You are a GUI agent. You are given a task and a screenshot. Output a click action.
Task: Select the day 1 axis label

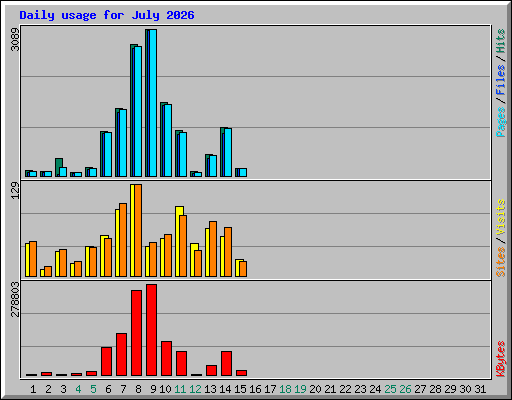[x=33, y=389]
